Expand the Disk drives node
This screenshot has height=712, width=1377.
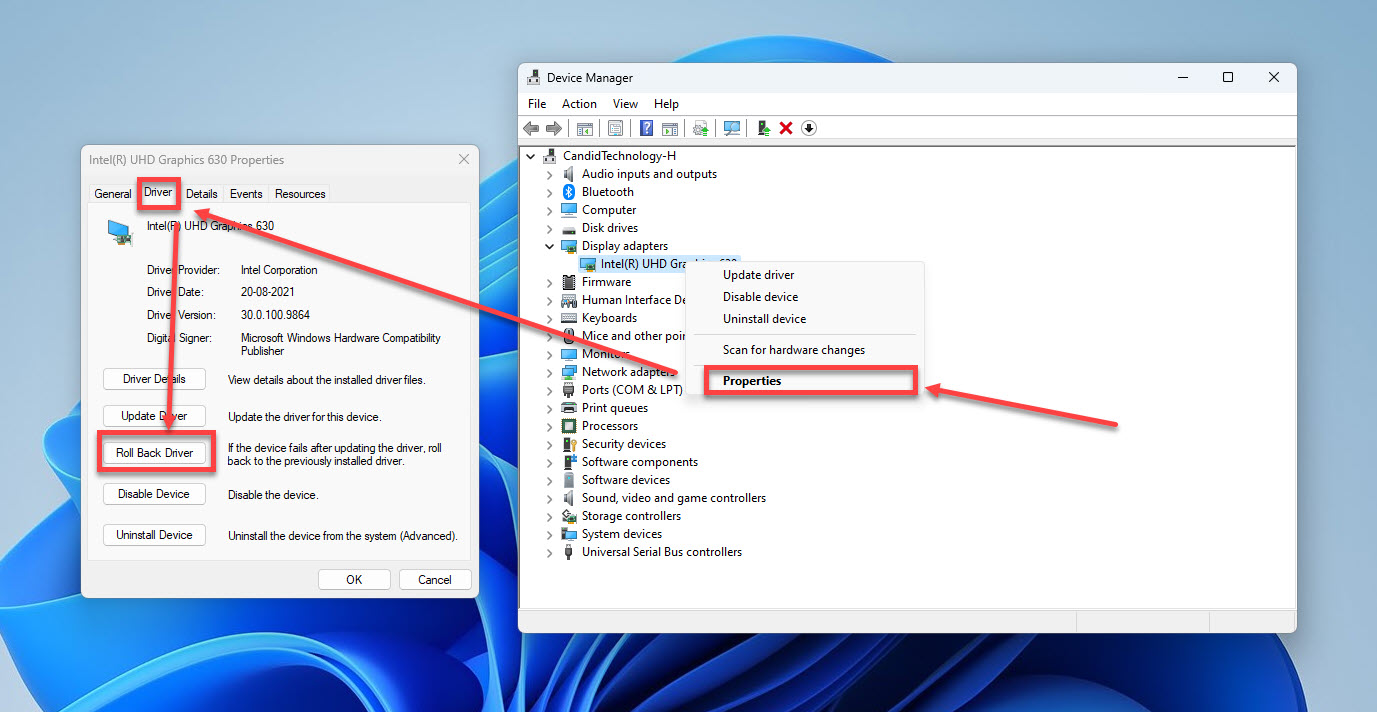click(x=549, y=228)
